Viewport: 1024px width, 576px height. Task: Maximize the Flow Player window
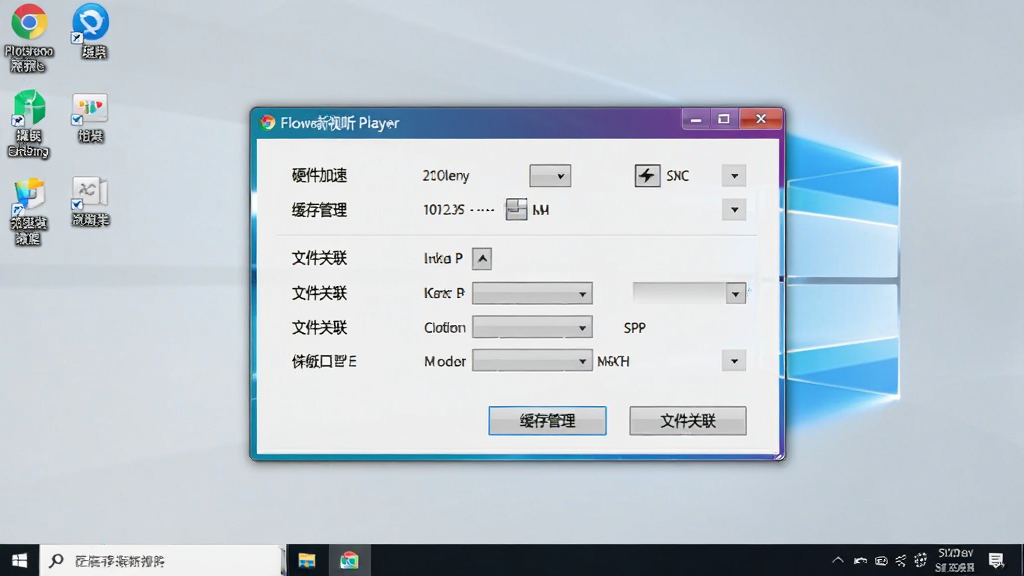pyautogui.click(x=724, y=119)
